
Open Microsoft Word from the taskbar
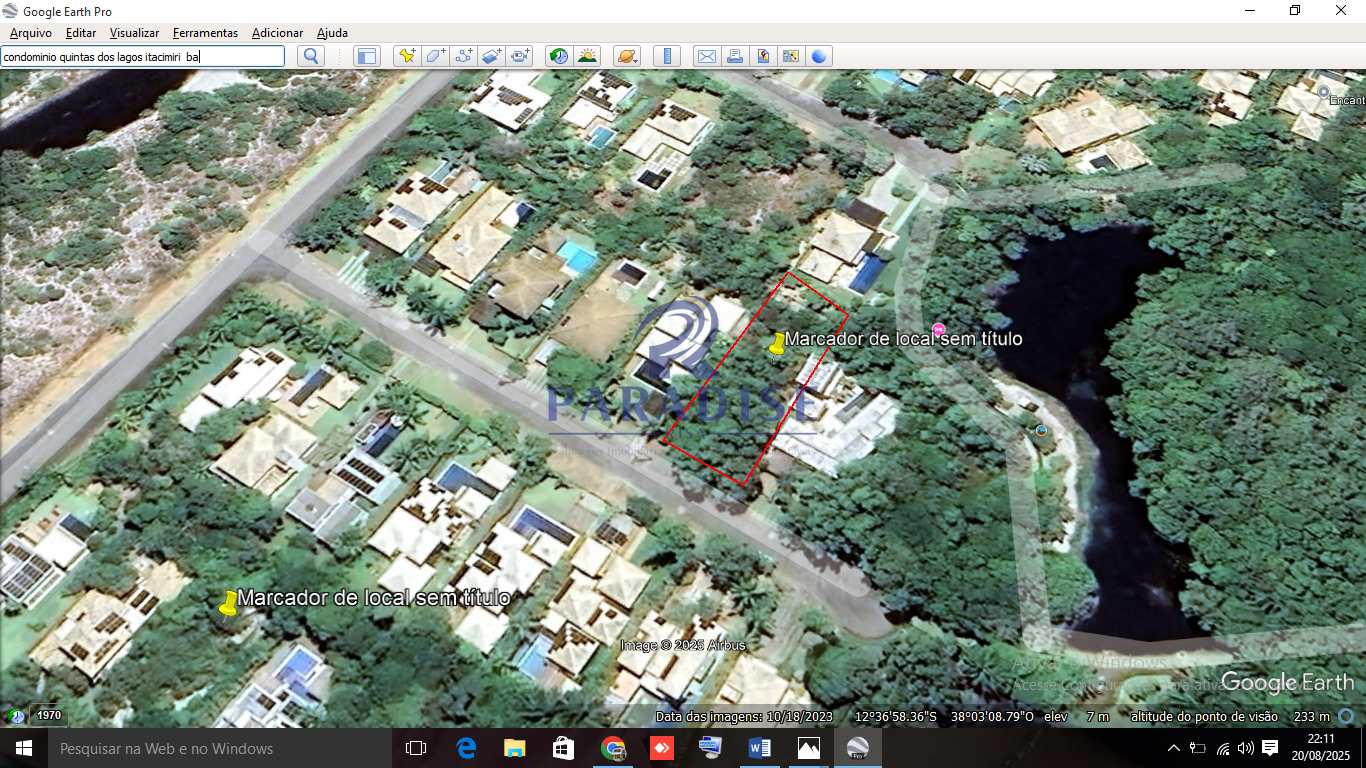(x=760, y=748)
